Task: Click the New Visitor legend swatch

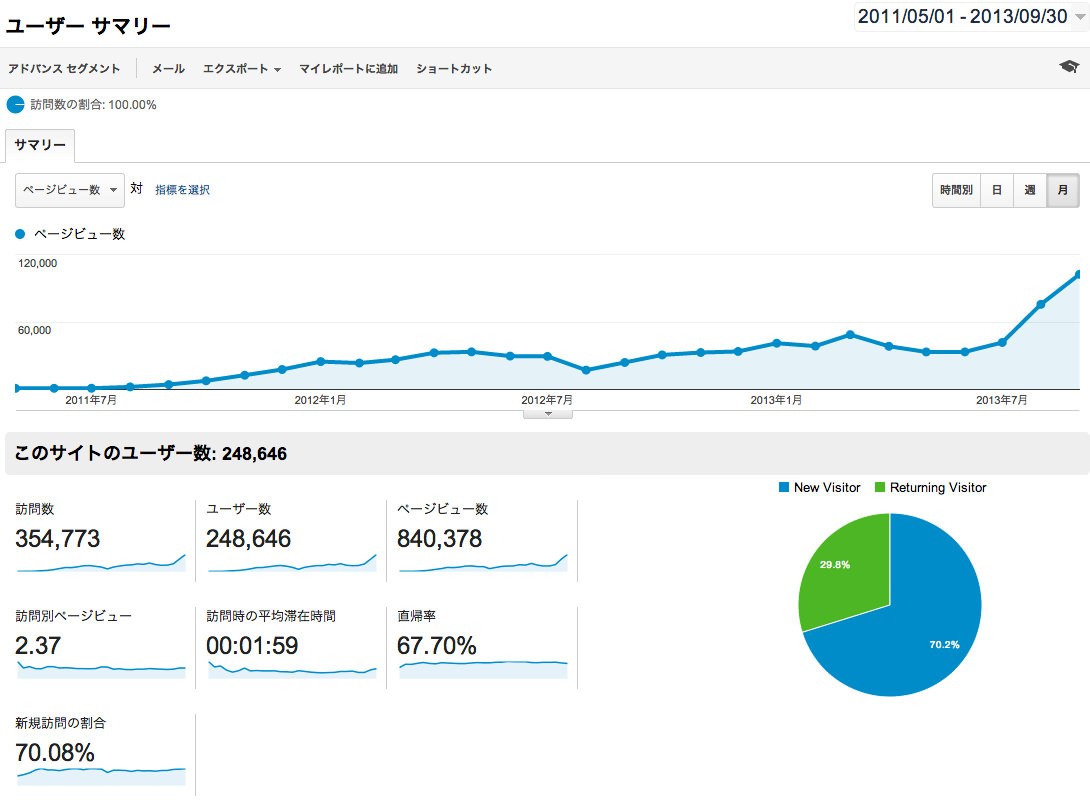Action: pos(784,487)
